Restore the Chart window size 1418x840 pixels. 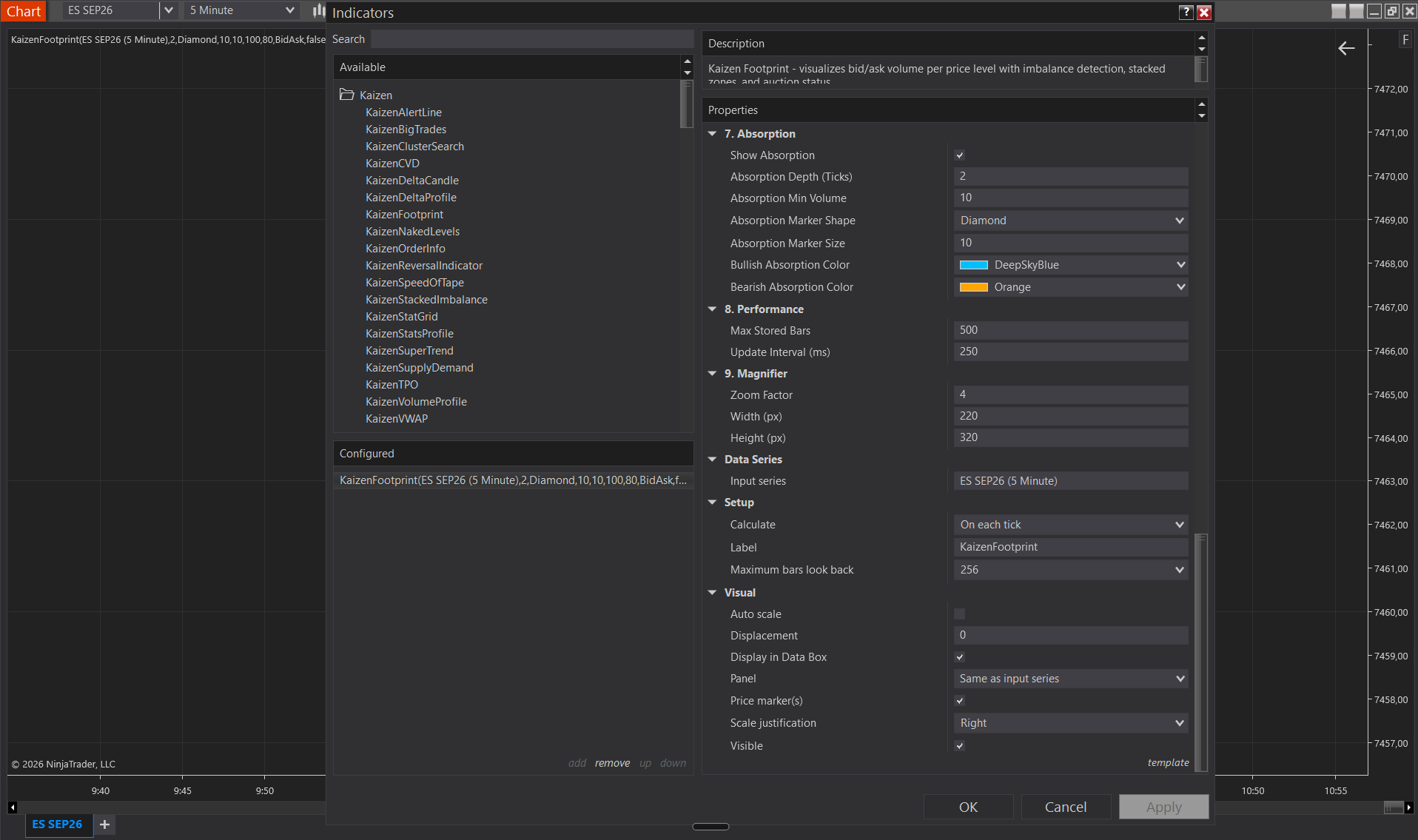tap(1392, 11)
